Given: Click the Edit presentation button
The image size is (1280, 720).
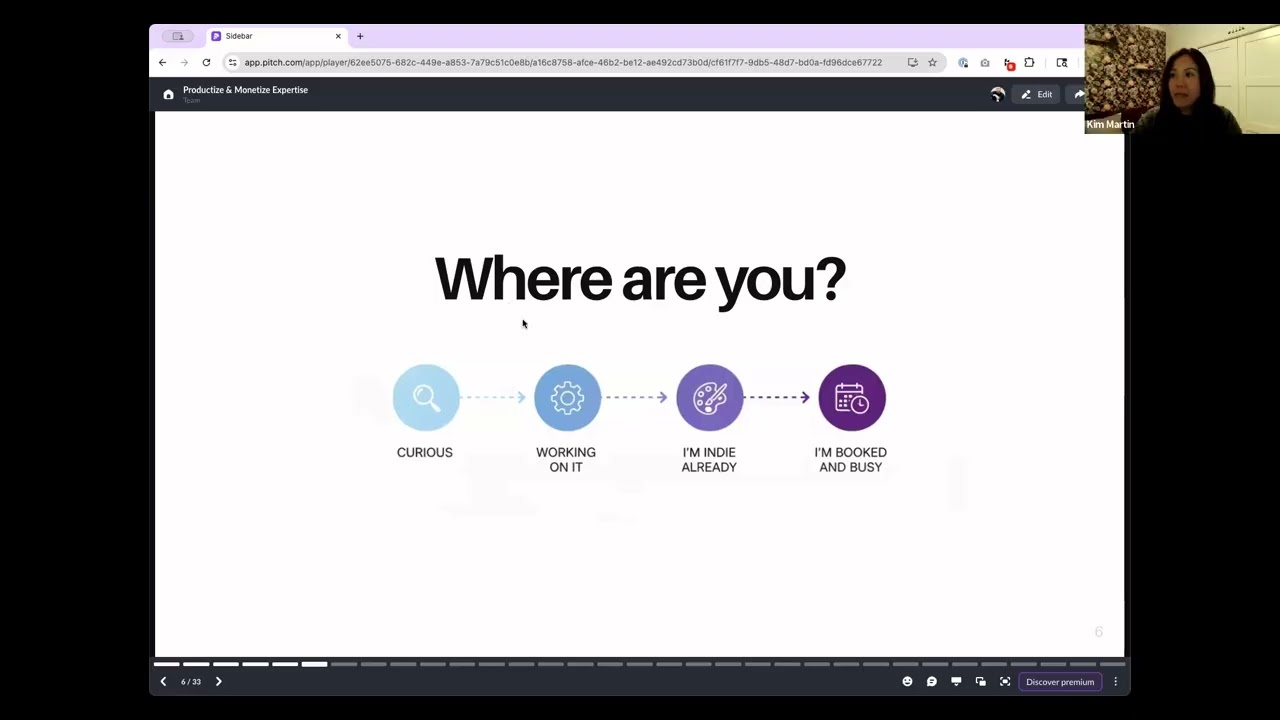Looking at the screenshot, I should (x=1036, y=94).
